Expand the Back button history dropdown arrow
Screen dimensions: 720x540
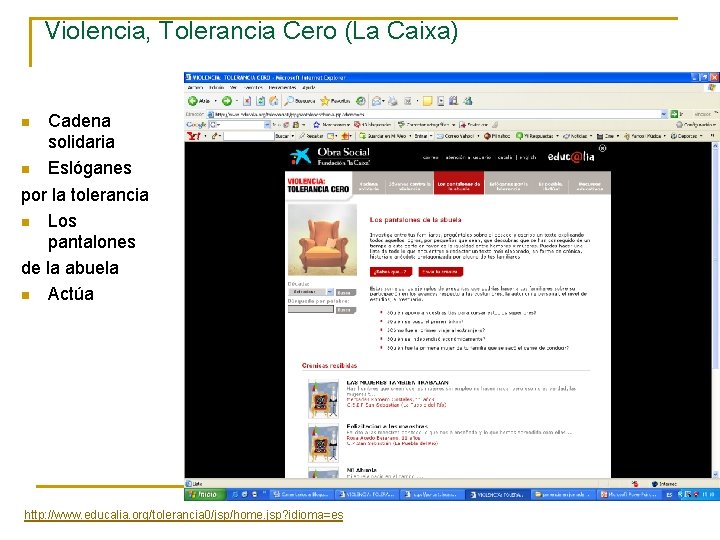[216, 101]
